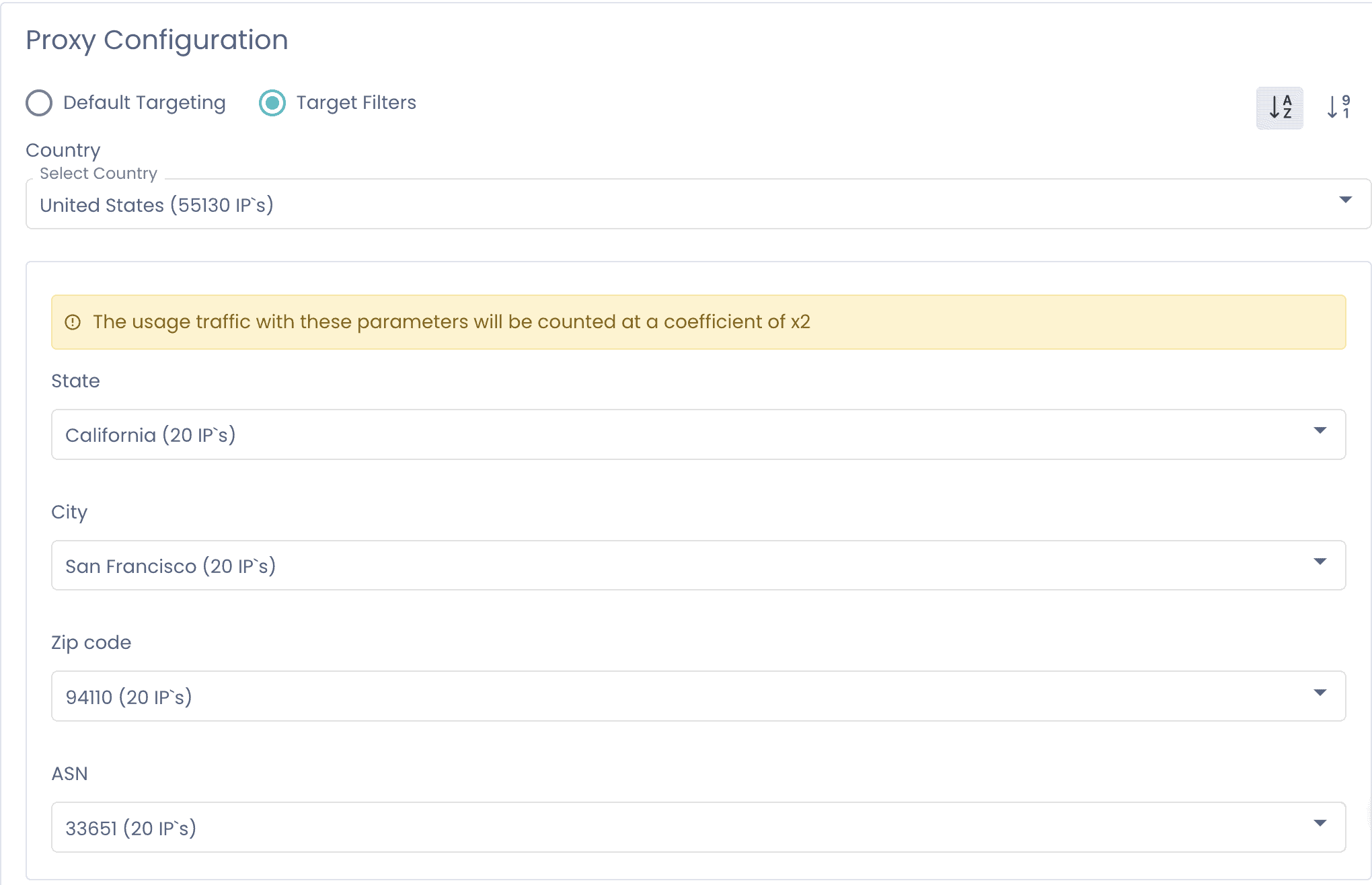Open the Select Country dropdown
1372x885 pixels.
coord(1345,200)
